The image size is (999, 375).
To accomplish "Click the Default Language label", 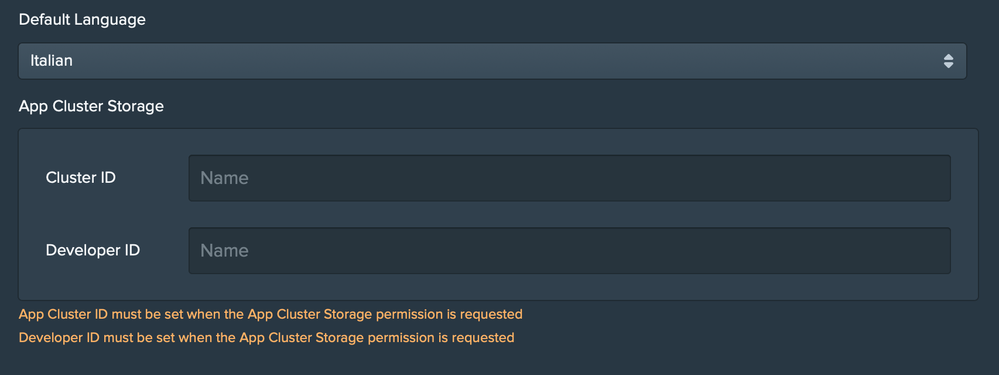I will 82,20.
